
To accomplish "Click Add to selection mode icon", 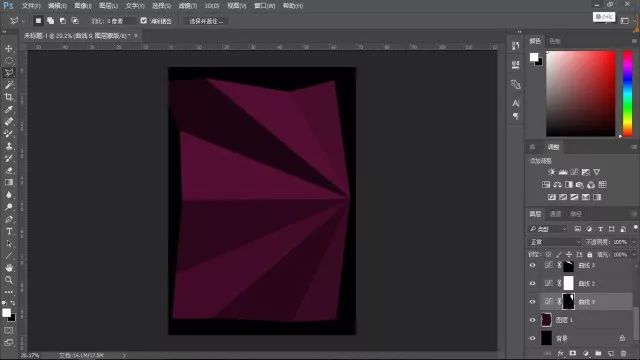I will point(50,20).
